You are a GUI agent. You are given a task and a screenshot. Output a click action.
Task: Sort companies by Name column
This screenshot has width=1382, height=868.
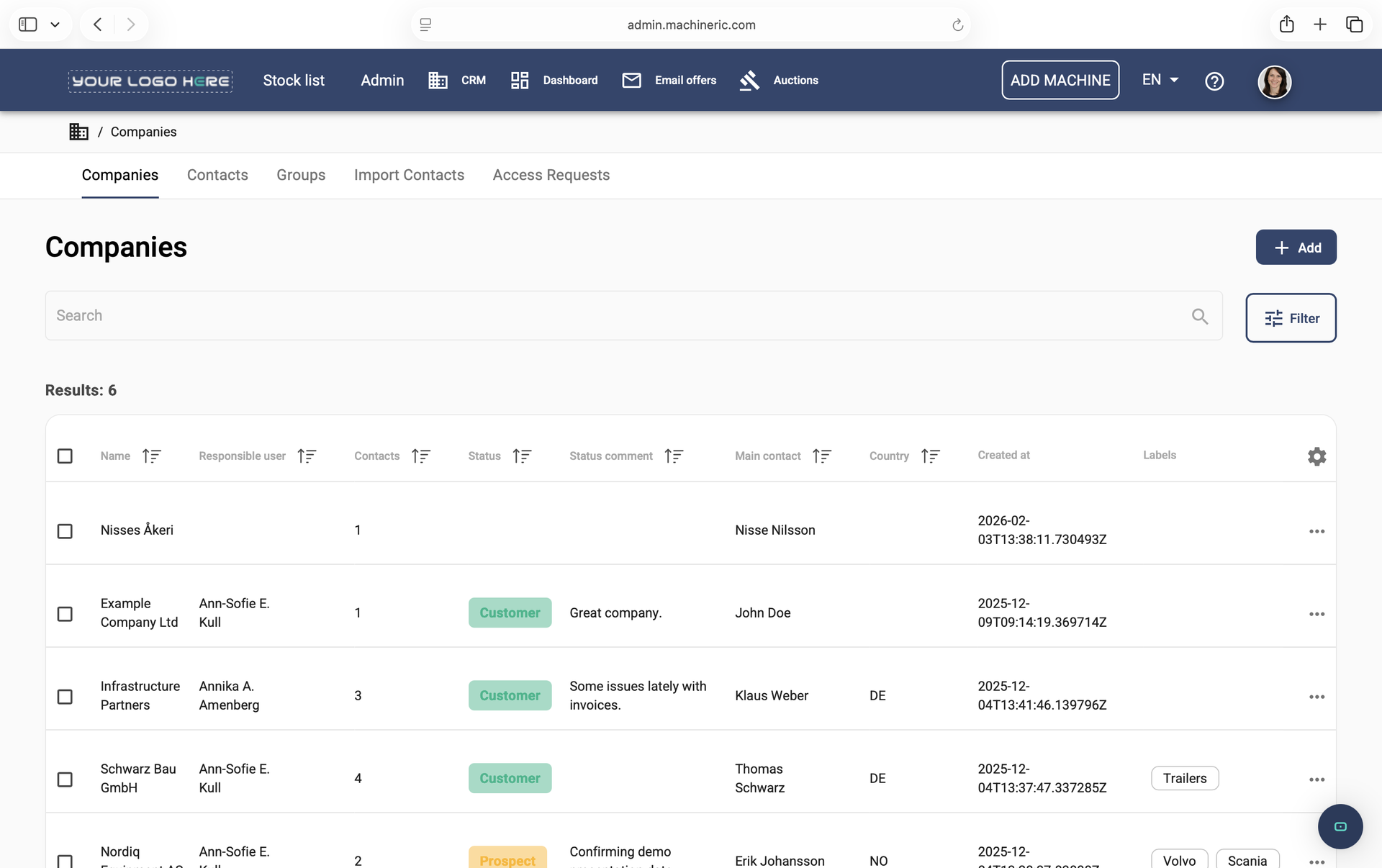click(151, 456)
